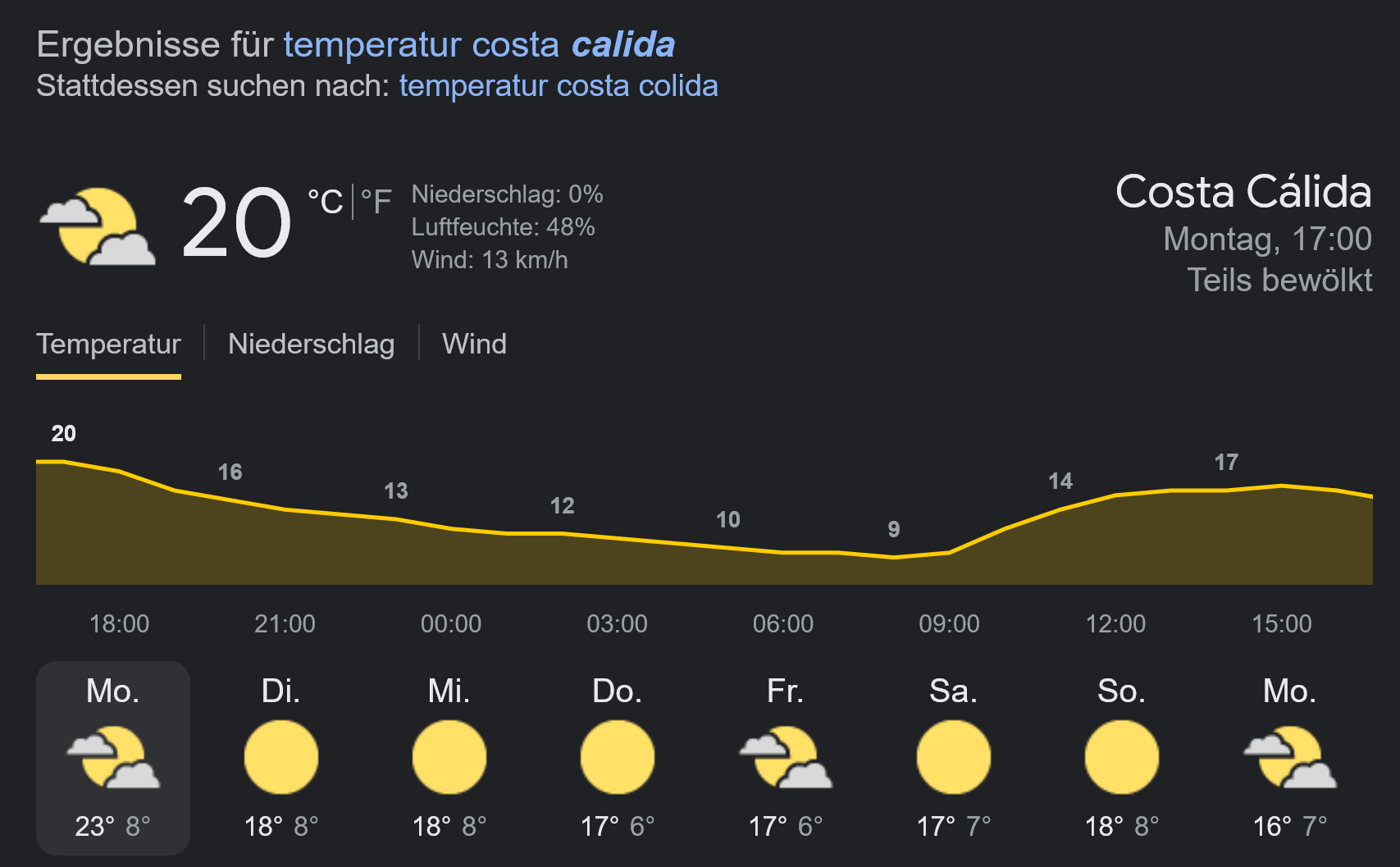
Task: Click the sun icon under Mi.
Action: pyautogui.click(x=449, y=757)
